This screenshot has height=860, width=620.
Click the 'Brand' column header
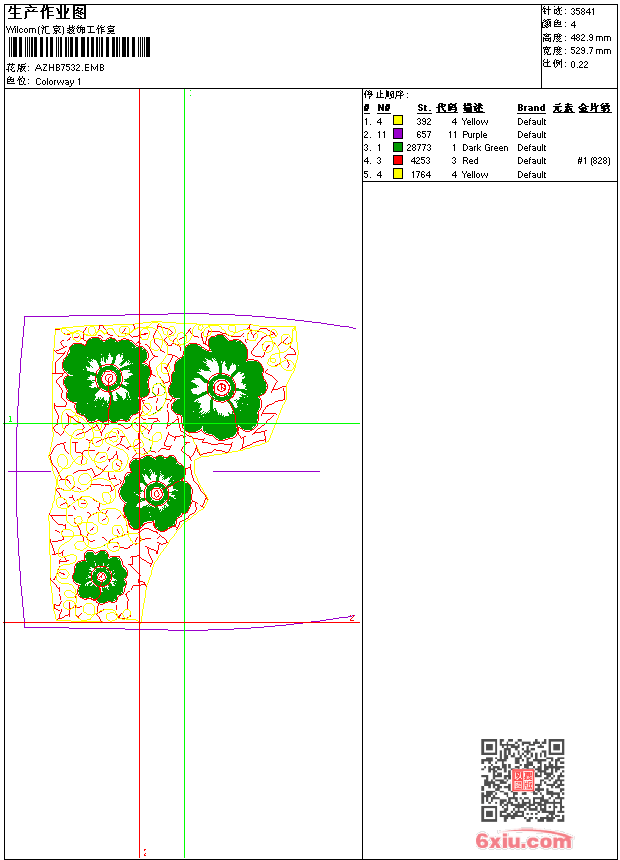531,108
